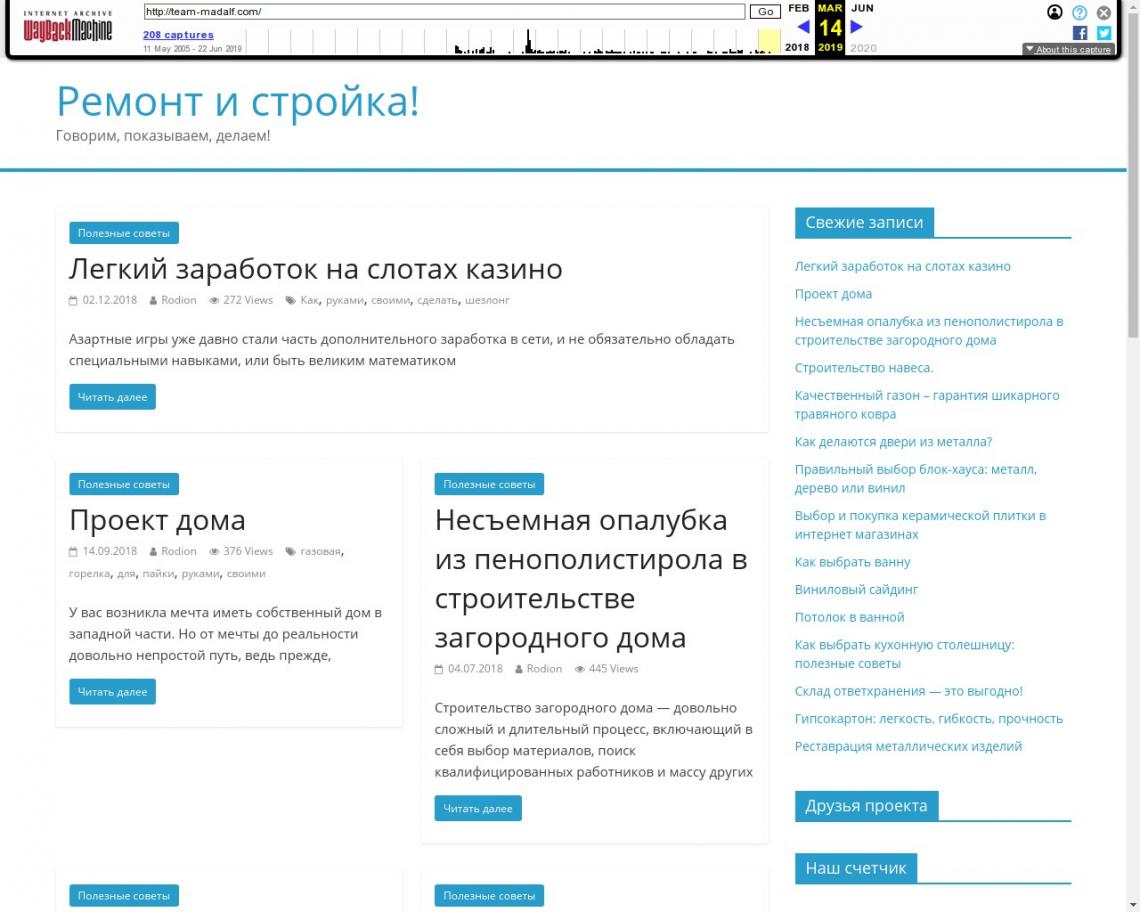Click the highlighted 2019 timeline section
This screenshot has height=912, width=1140.
pos(768,41)
